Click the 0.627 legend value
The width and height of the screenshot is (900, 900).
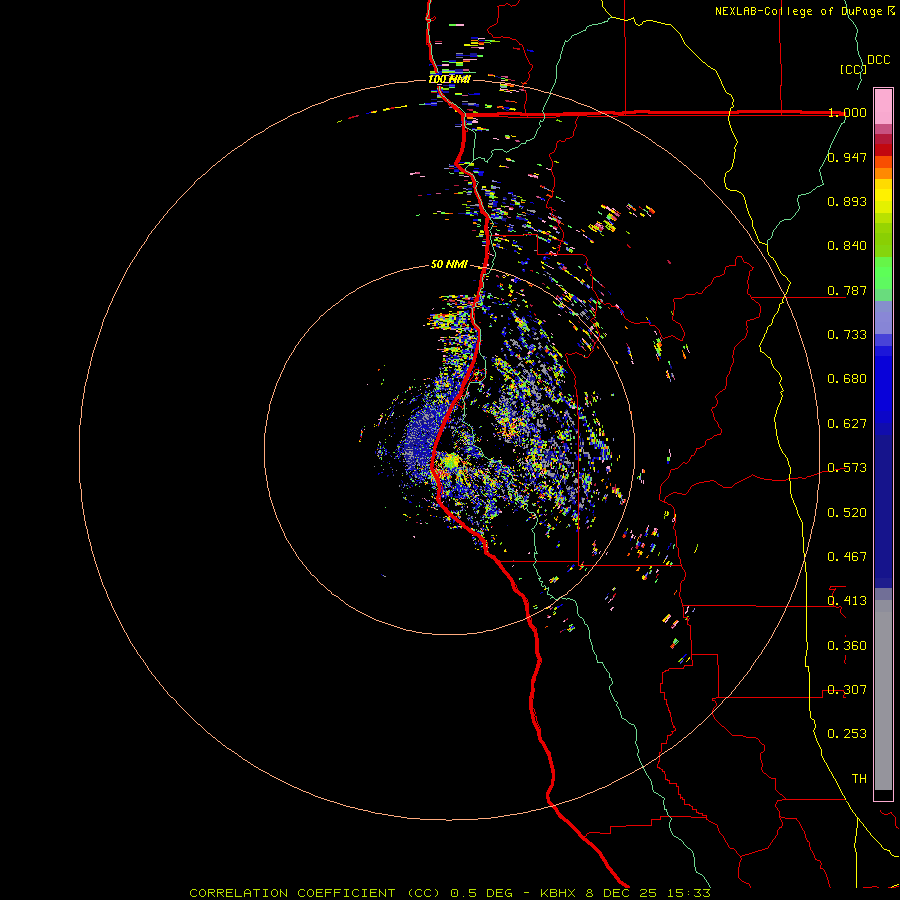(x=847, y=423)
